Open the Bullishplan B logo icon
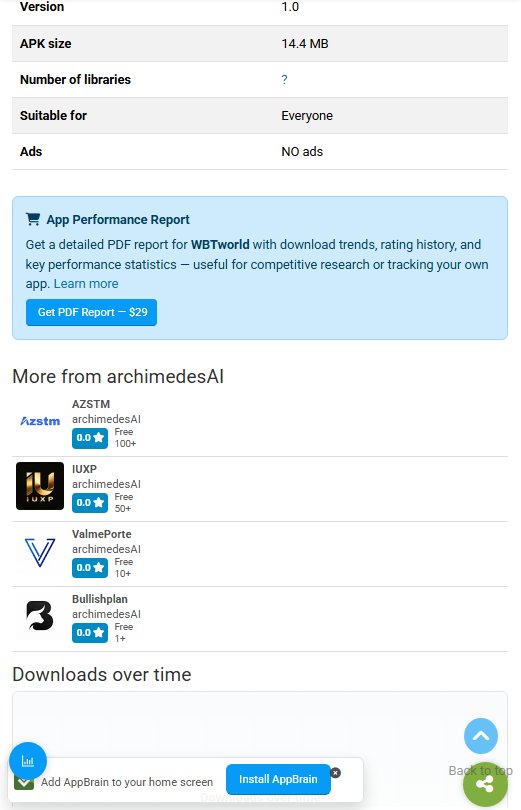The height and width of the screenshot is (810, 521). tap(40, 616)
